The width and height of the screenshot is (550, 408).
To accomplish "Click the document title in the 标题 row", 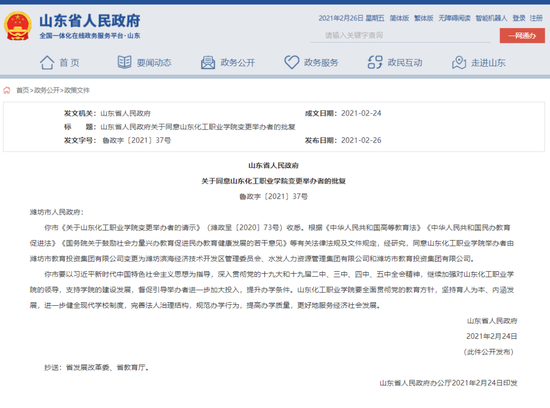I will point(198,127).
